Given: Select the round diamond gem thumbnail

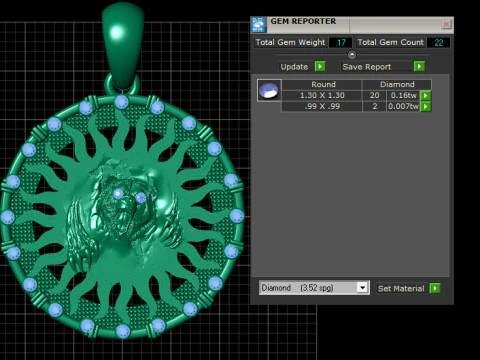Looking at the screenshot, I should 269,90.
